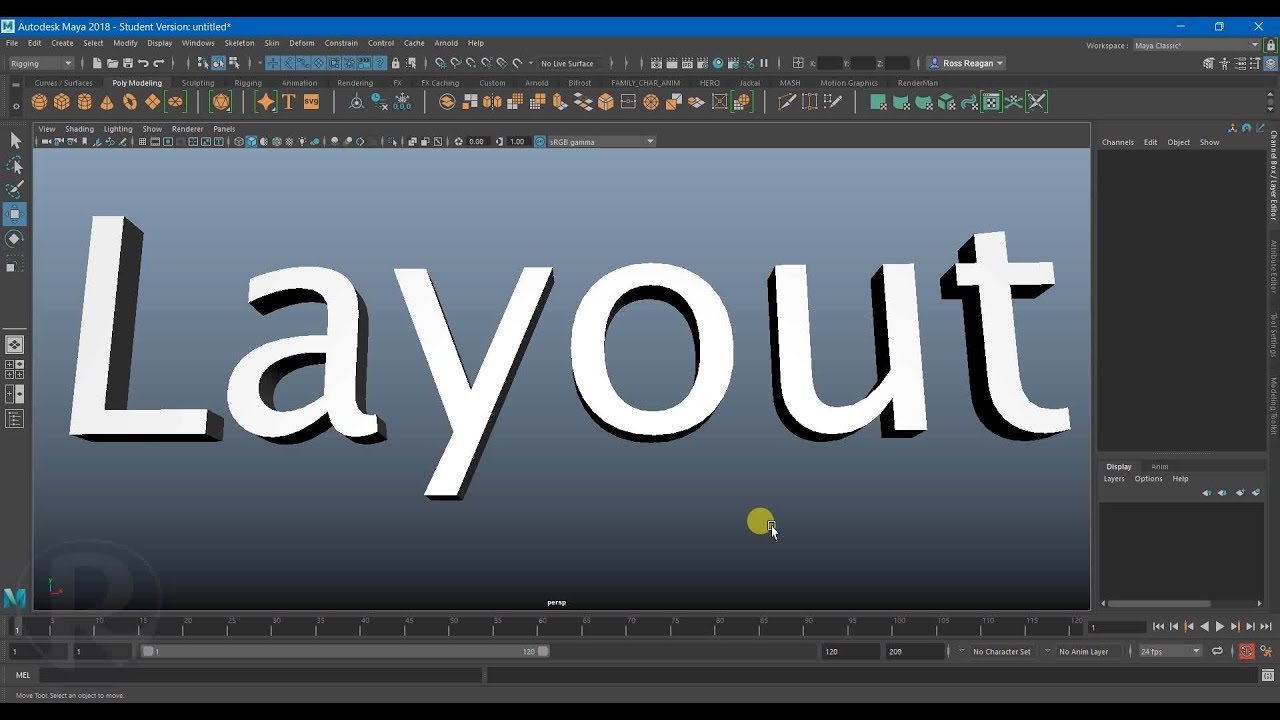The height and width of the screenshot is (720, 1280).
Task: Click the Polygon Type text tool icon
Action: coord(288,102)
